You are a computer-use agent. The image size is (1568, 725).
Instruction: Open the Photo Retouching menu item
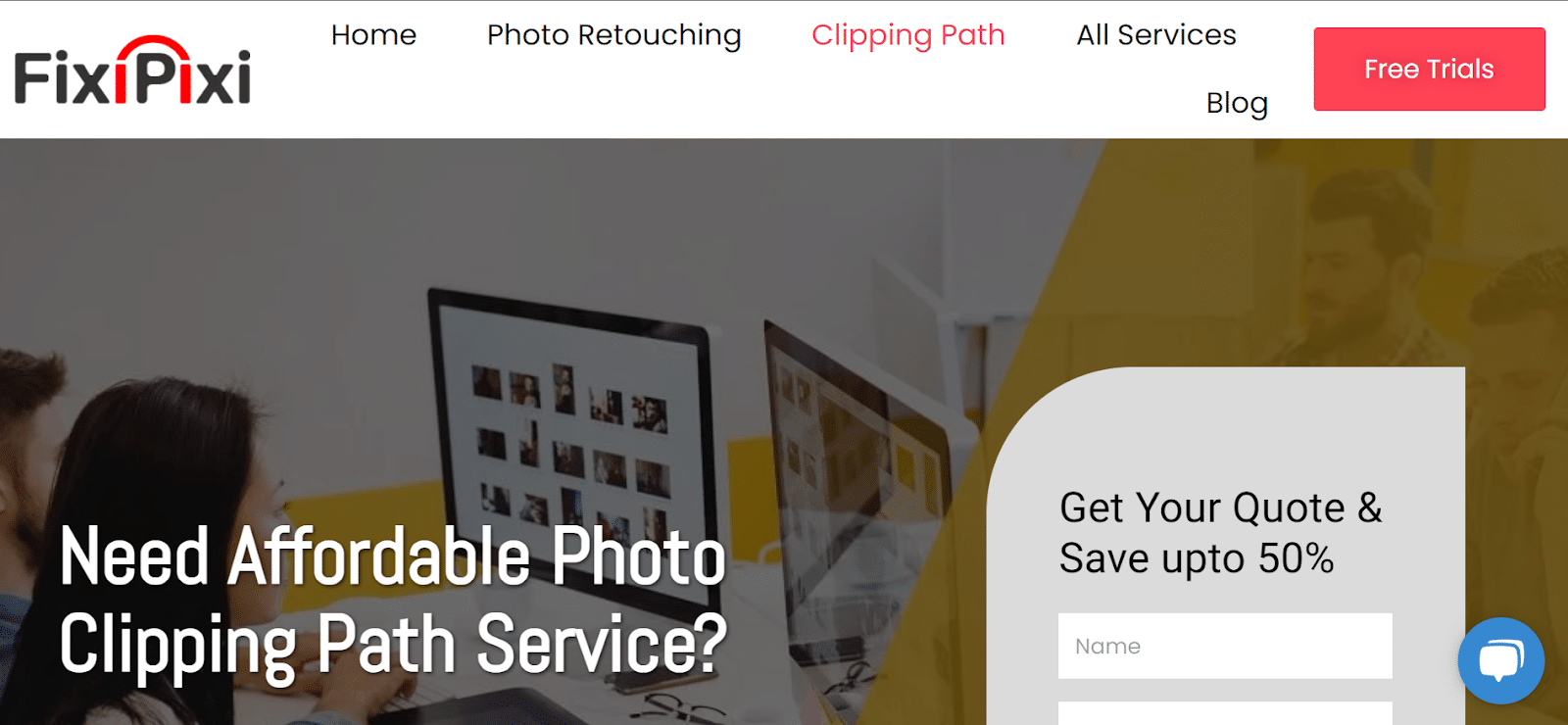(613, 35)
